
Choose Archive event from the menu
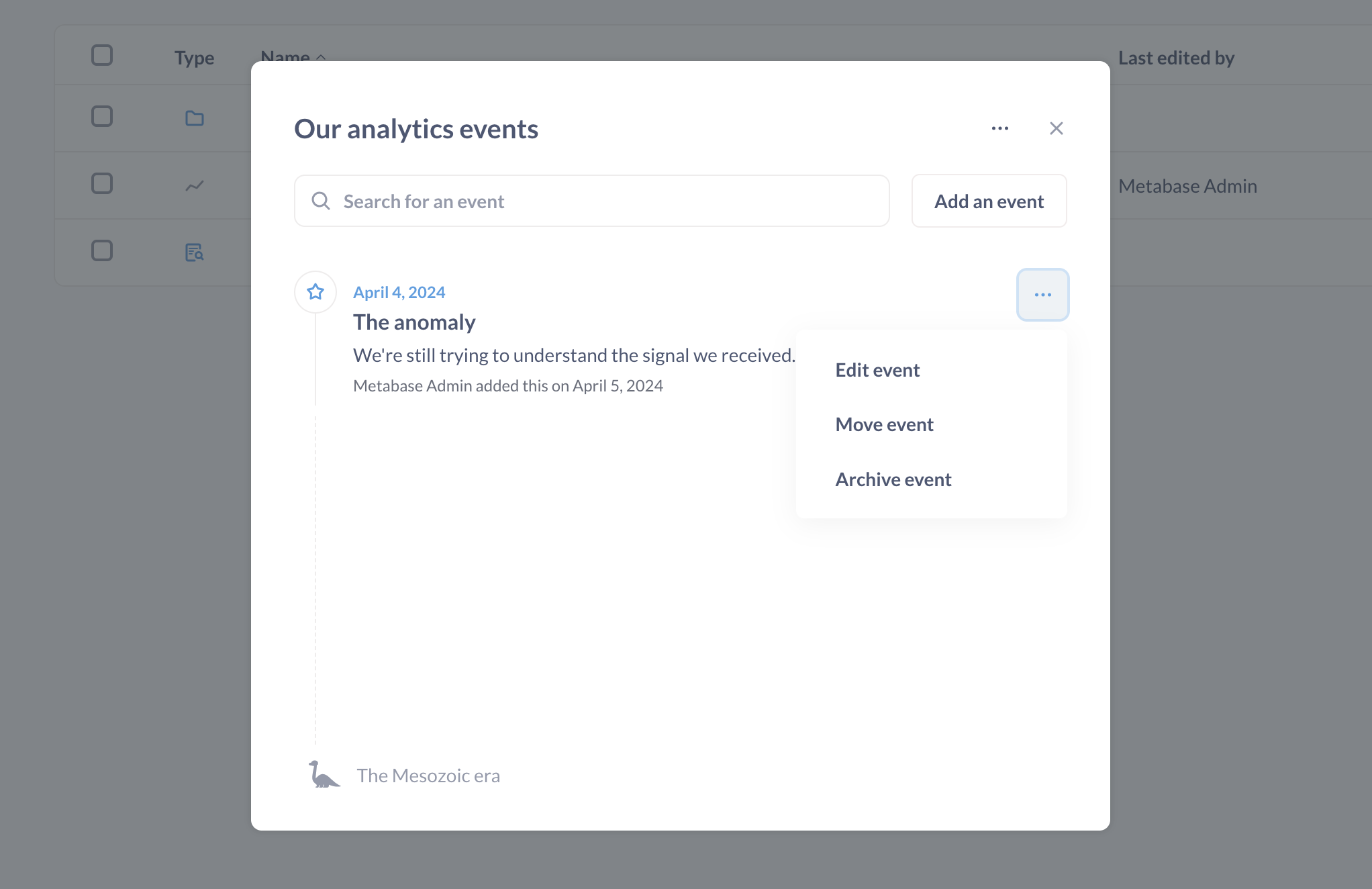pyautogui.click(x=893, y=479)
